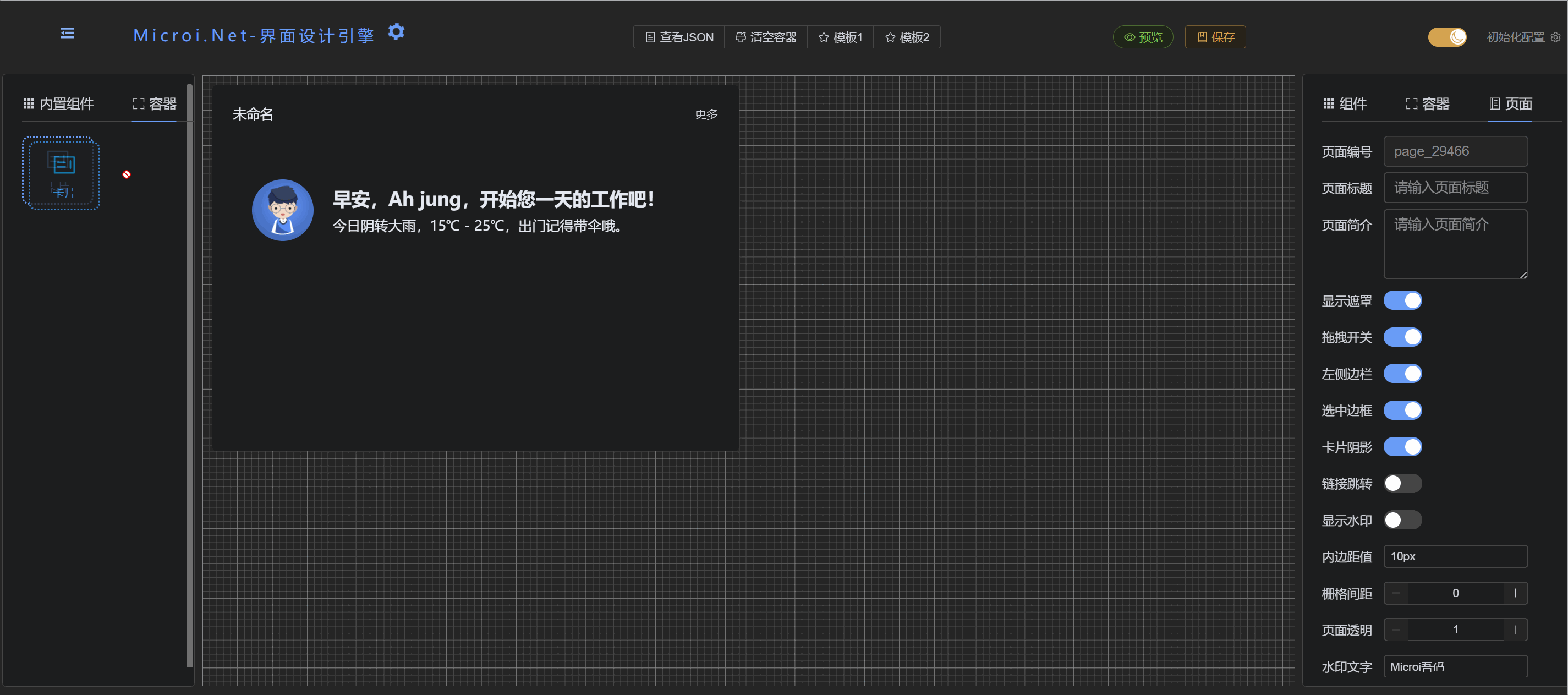The image size is (1568, 695).
Task: Click the 查看JSON toolbar item
Action: [x=678, y=36]
